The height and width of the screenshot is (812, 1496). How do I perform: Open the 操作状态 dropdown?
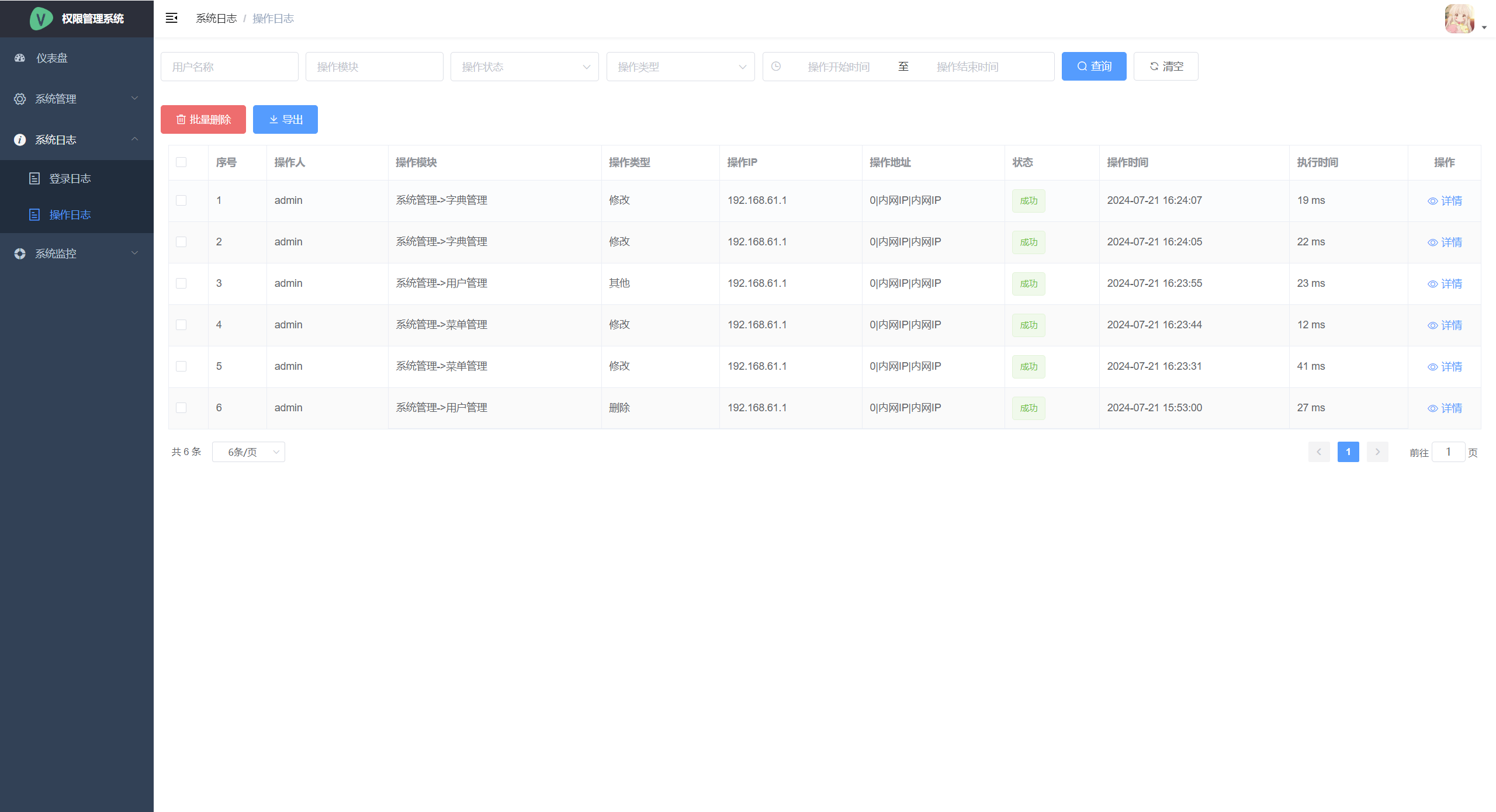click(x=524, y=67)
